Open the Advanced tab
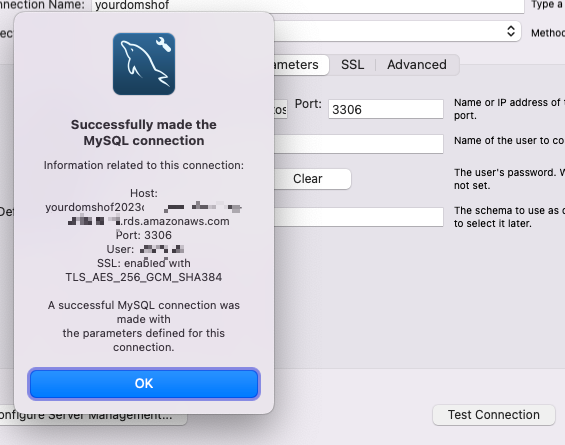This screenshot has width=565, height=445. pyautogui.click(x=417, y=65)
